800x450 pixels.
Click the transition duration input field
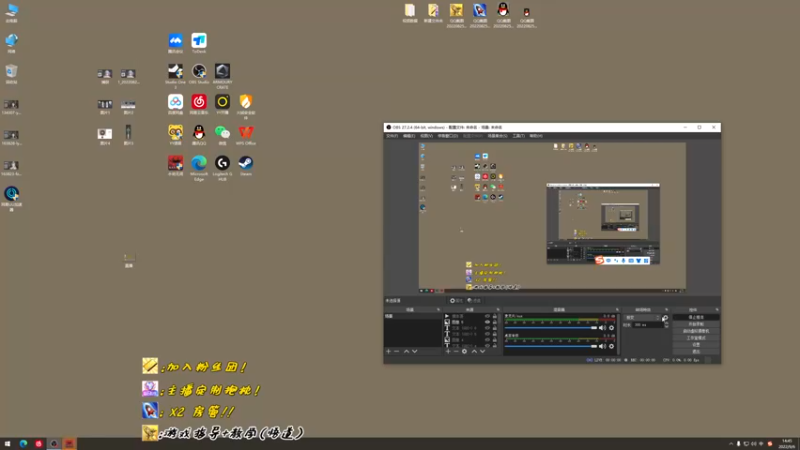pyautogui.click(x=646, y=324)
